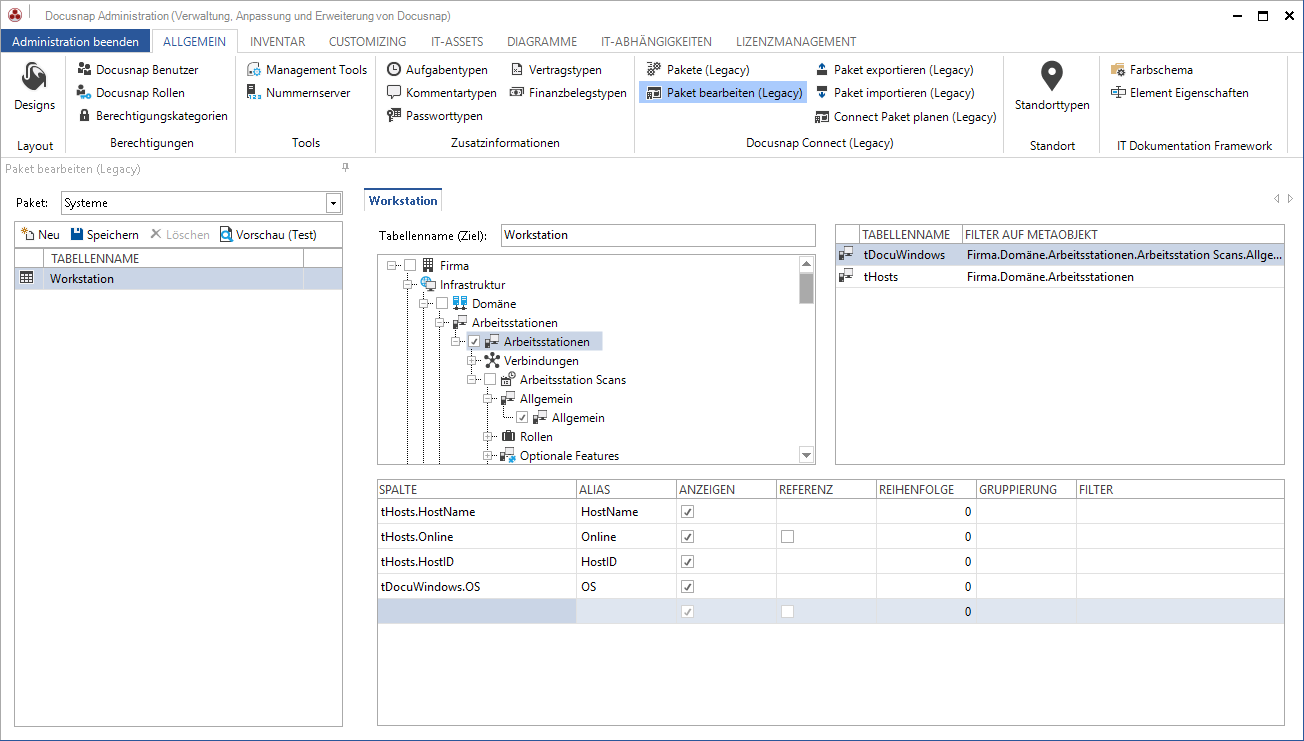
Task: Click Paket exportieren (Legacy)
Action: tap(893, 70)
